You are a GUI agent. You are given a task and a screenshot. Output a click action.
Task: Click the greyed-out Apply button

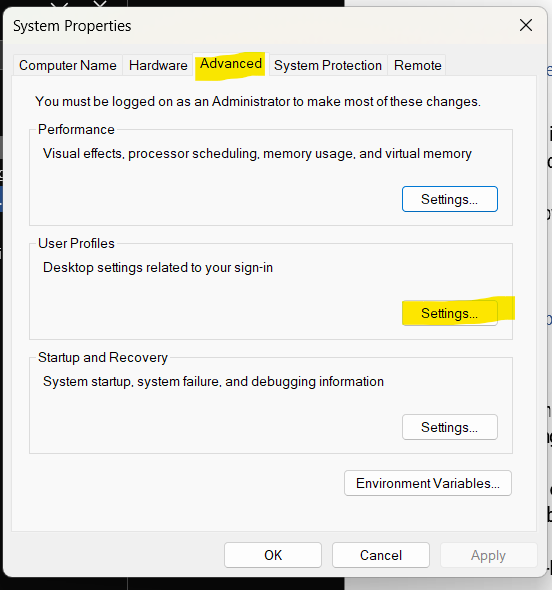tap(488, 555)
